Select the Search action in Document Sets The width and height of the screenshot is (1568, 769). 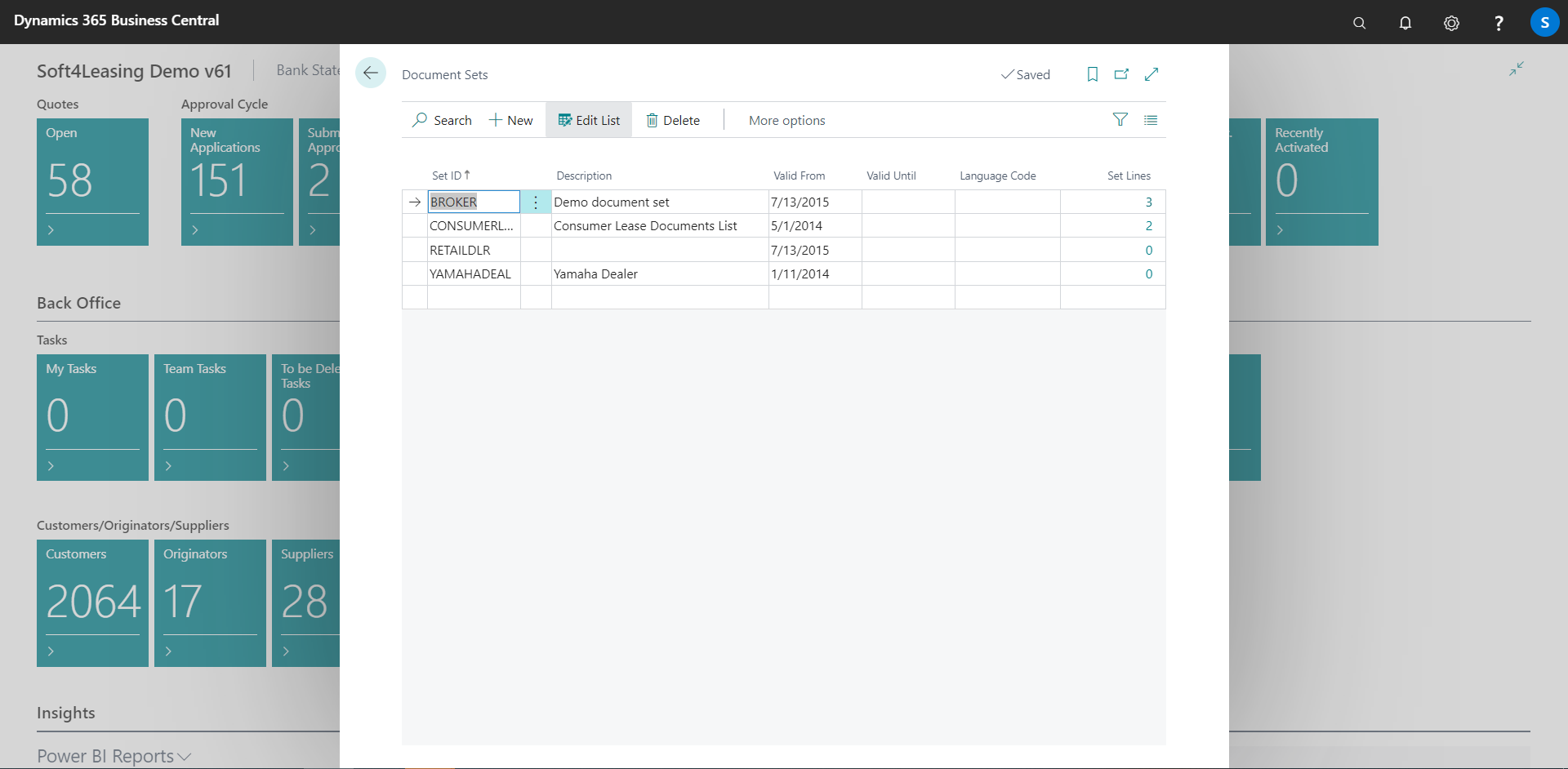click(442, 120)
